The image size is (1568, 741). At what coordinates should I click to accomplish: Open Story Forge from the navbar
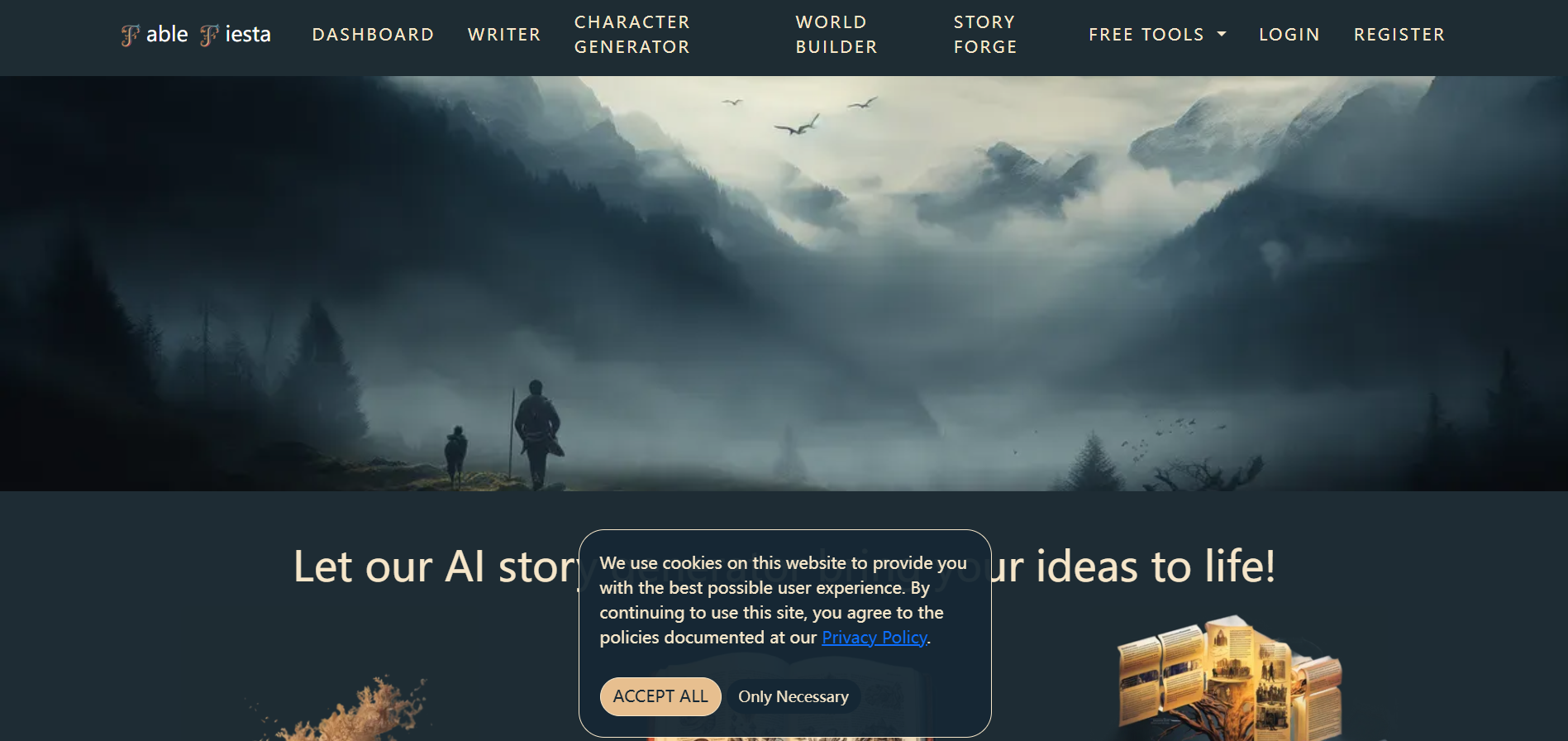985,35
